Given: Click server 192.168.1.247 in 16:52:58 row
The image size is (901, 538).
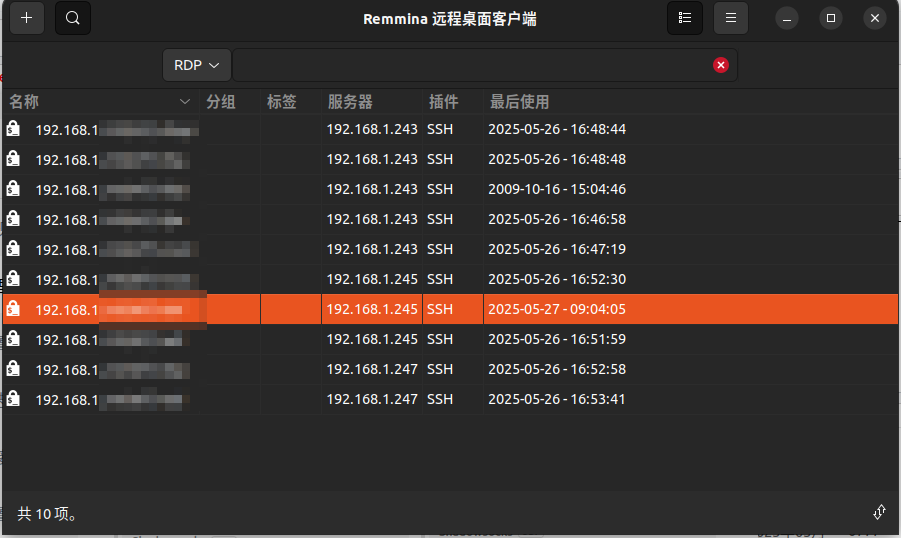Looking at the screenshot, I should pos(372,369).
